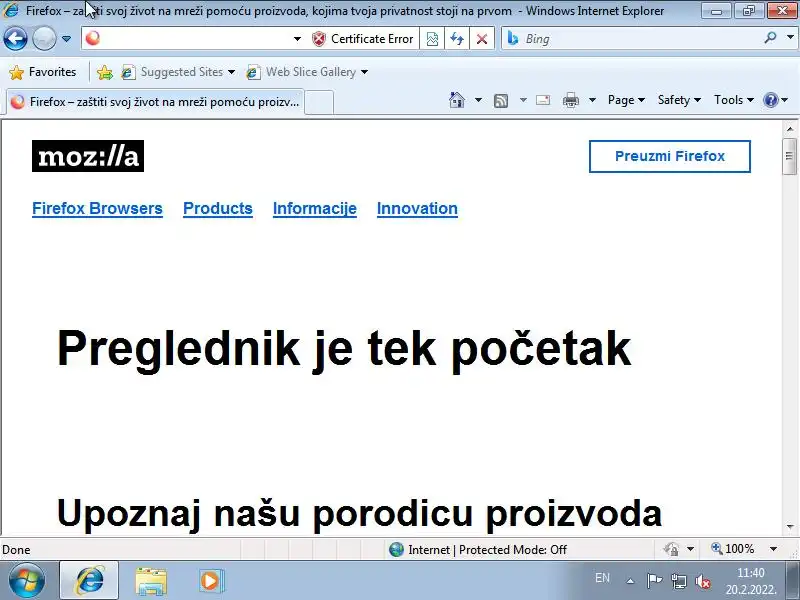Click the vertical scrollbar up arrow
800x600 pixels.
[790, 129]
